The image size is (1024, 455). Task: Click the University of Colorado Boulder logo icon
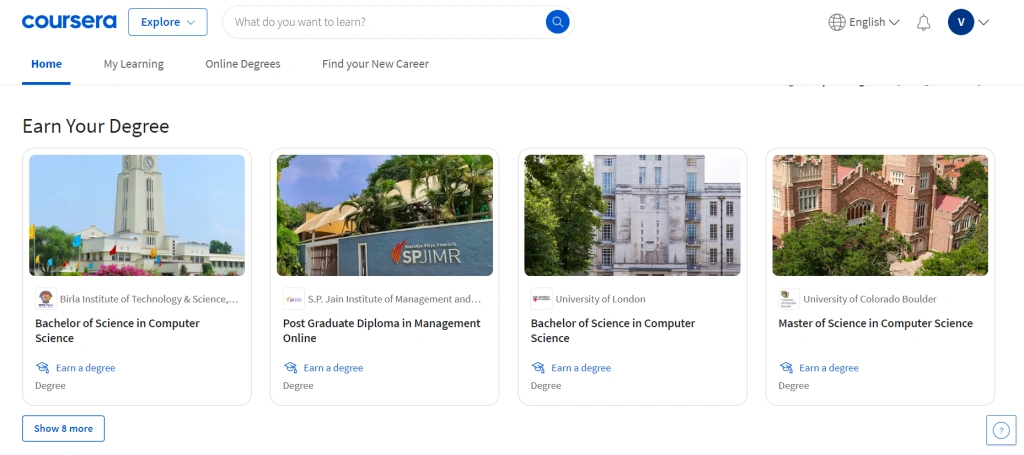point(789,299)
